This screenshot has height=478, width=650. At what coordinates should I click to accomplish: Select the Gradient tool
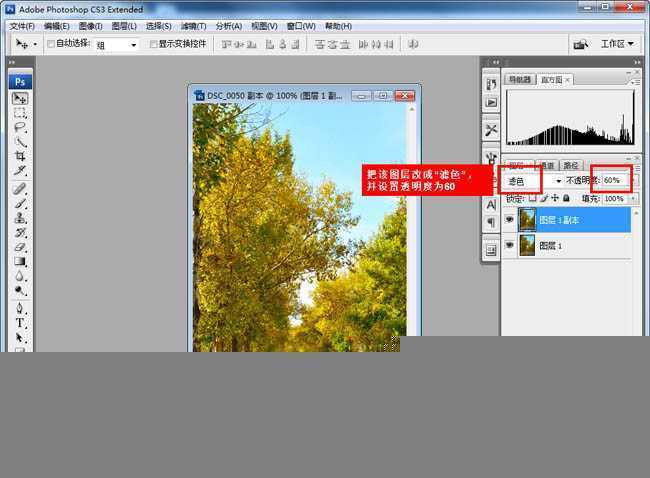[20, 262]
